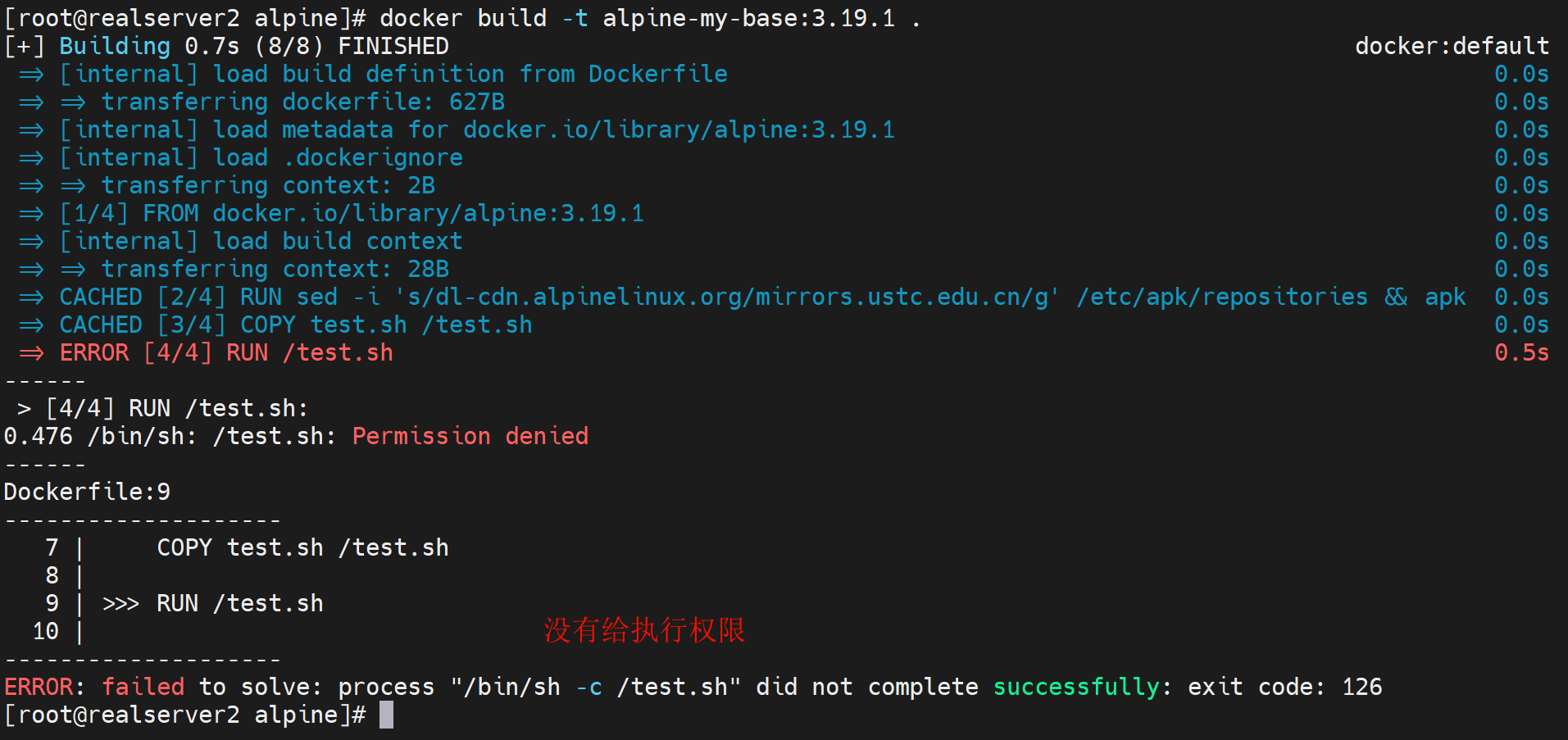Click the "transferring dockerfile: 627B" line
Image resolution: width=1568 pixels, height=740 pixels.
pos(303,102)
